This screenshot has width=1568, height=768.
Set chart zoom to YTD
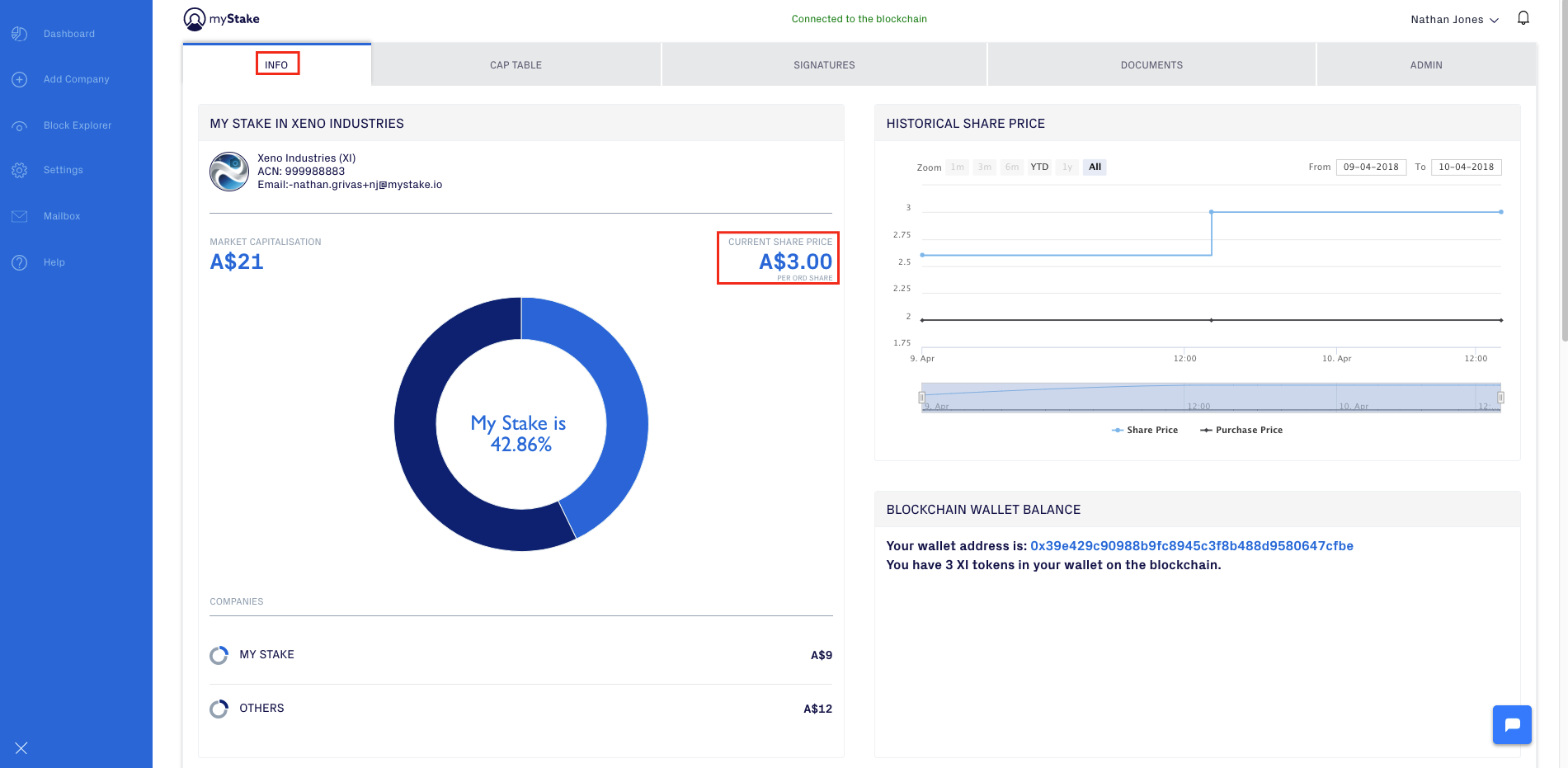tap(1039, 167)
